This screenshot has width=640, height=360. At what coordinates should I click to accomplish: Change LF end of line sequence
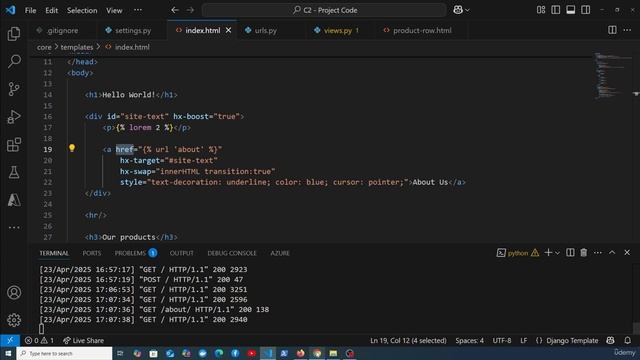pos(524,340)
